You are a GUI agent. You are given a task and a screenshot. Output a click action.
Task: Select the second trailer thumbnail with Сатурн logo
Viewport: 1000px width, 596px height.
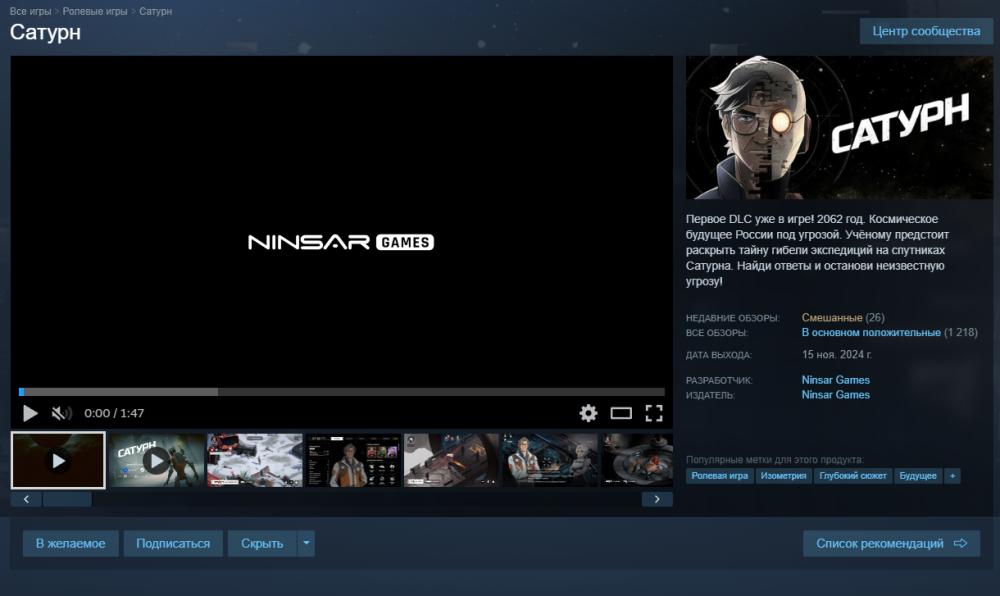pyautogui.click(x=156, y=460)
